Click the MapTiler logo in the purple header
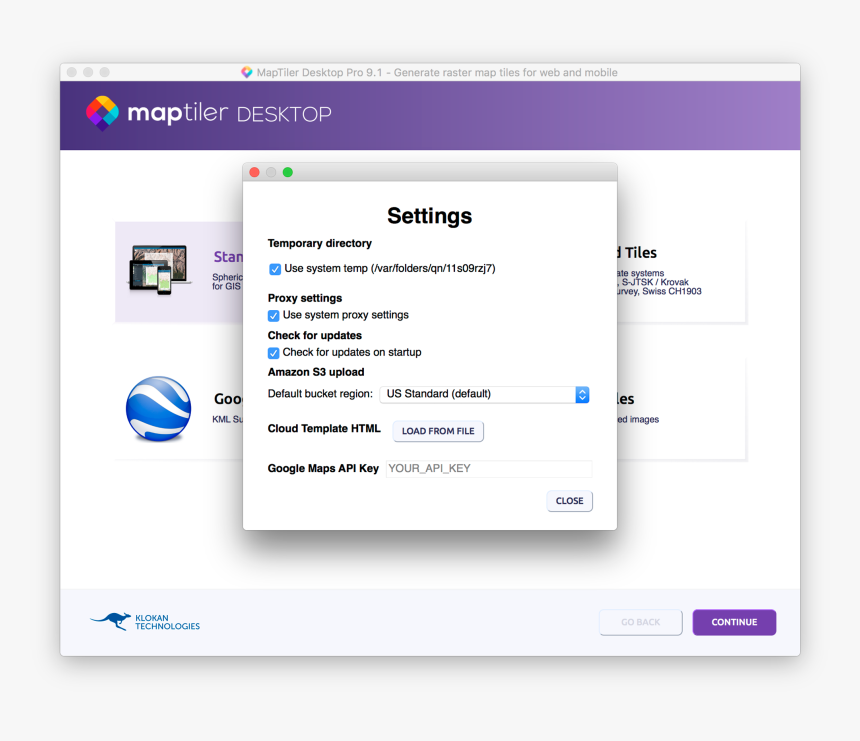Screen dimensions: 860x741 tap(103, 113)
